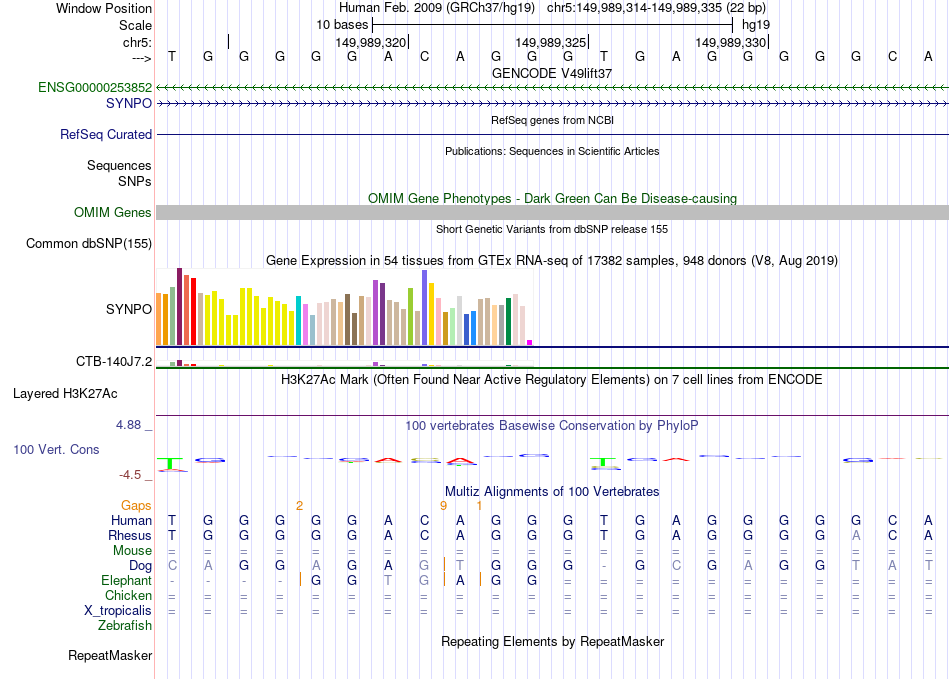Click the SYNPO GTEx expression bar chart
This screenshot has width=950, height=679.
point(344,307)
